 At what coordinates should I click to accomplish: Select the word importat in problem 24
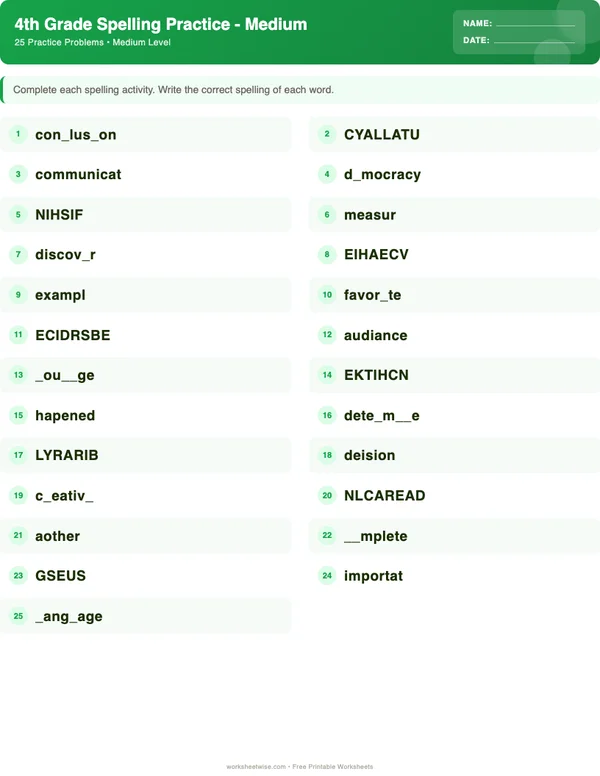373,576
